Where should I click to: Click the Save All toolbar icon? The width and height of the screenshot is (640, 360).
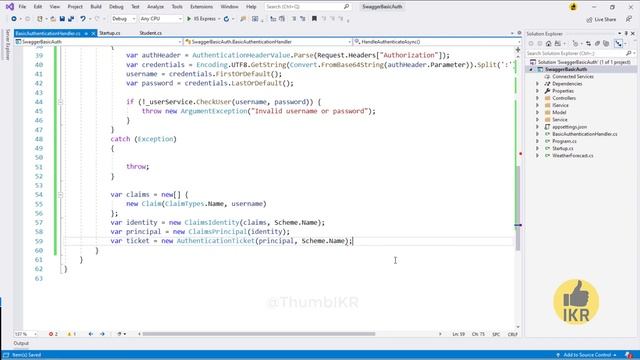click(x=71, y=19)
